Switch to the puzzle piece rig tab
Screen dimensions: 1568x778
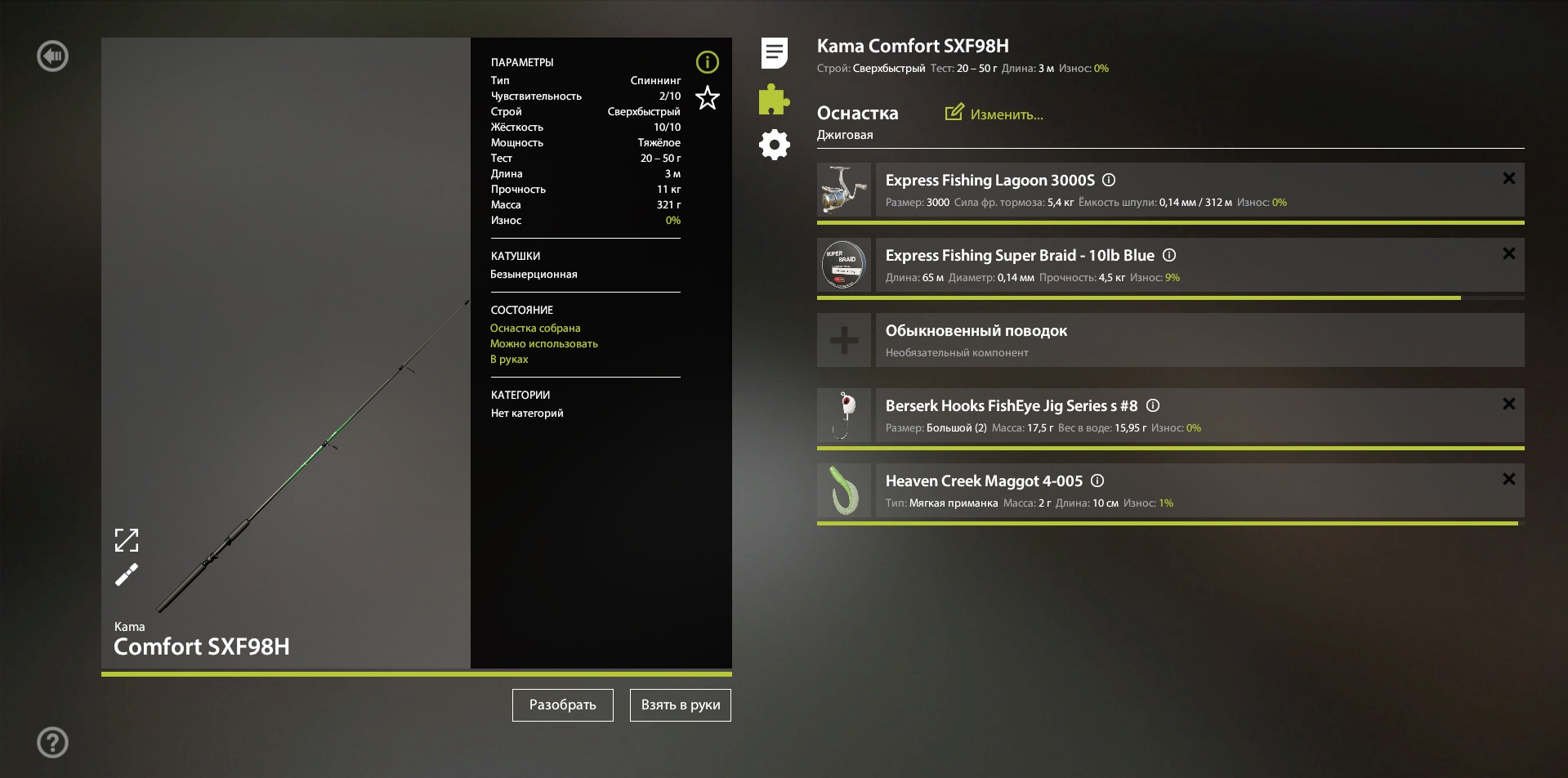click(774, 99)
